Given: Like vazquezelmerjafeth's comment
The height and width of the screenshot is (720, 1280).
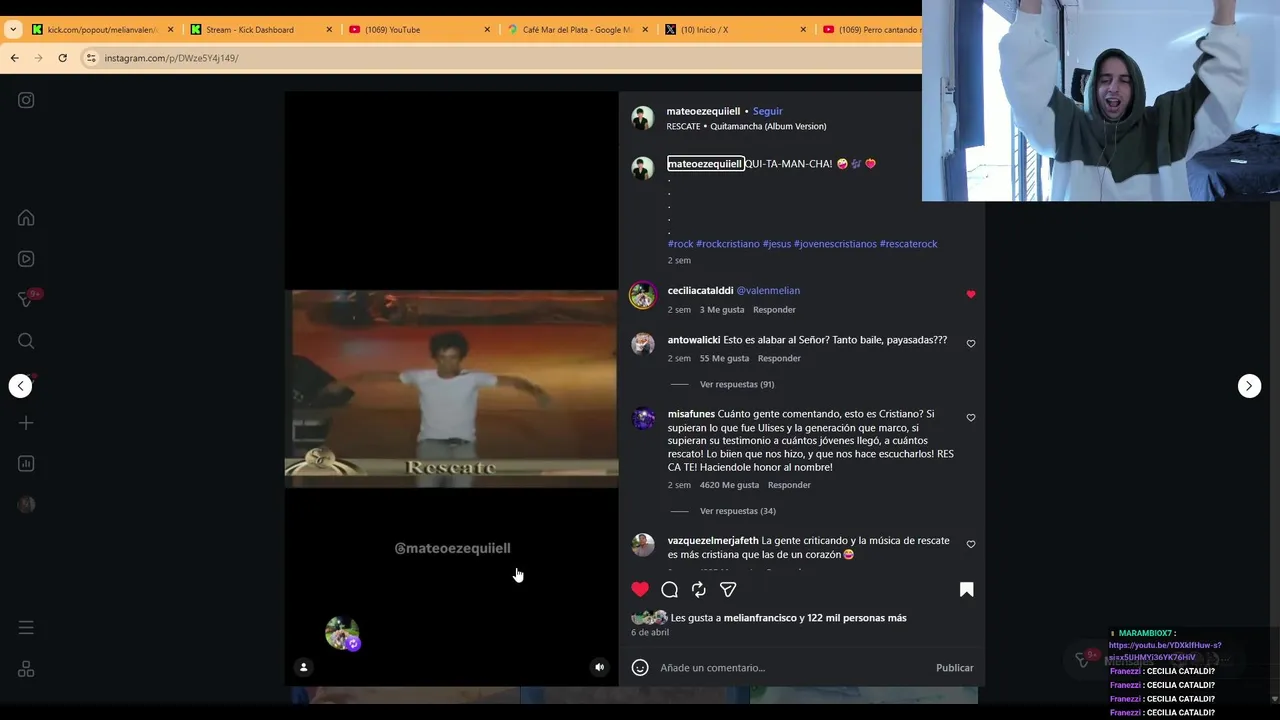Looking at the screenshot, I should (x=971, y=544).
